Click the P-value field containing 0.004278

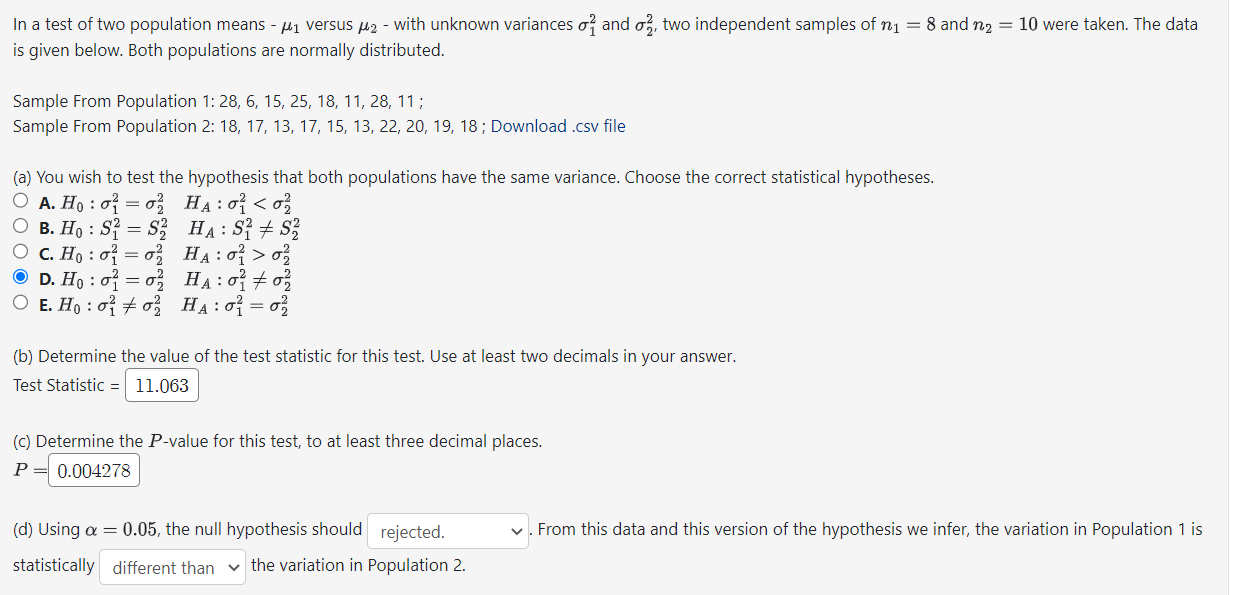93,470
